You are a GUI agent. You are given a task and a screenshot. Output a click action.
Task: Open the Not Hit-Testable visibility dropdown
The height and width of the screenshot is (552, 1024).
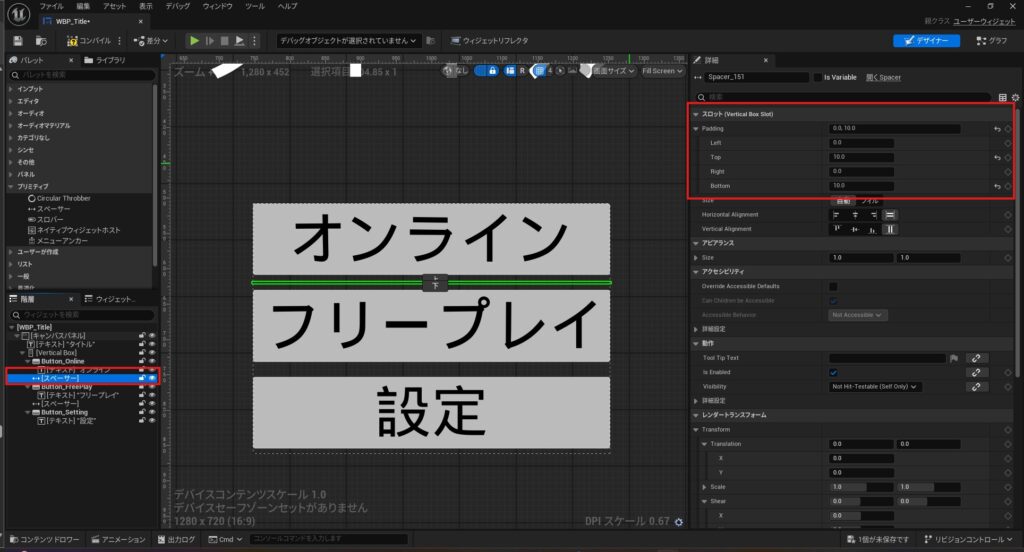pyautogui.click(x=875, y=387)
